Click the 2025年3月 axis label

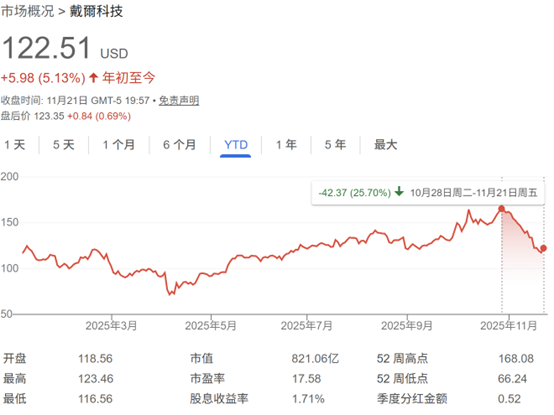pos(111,326)
